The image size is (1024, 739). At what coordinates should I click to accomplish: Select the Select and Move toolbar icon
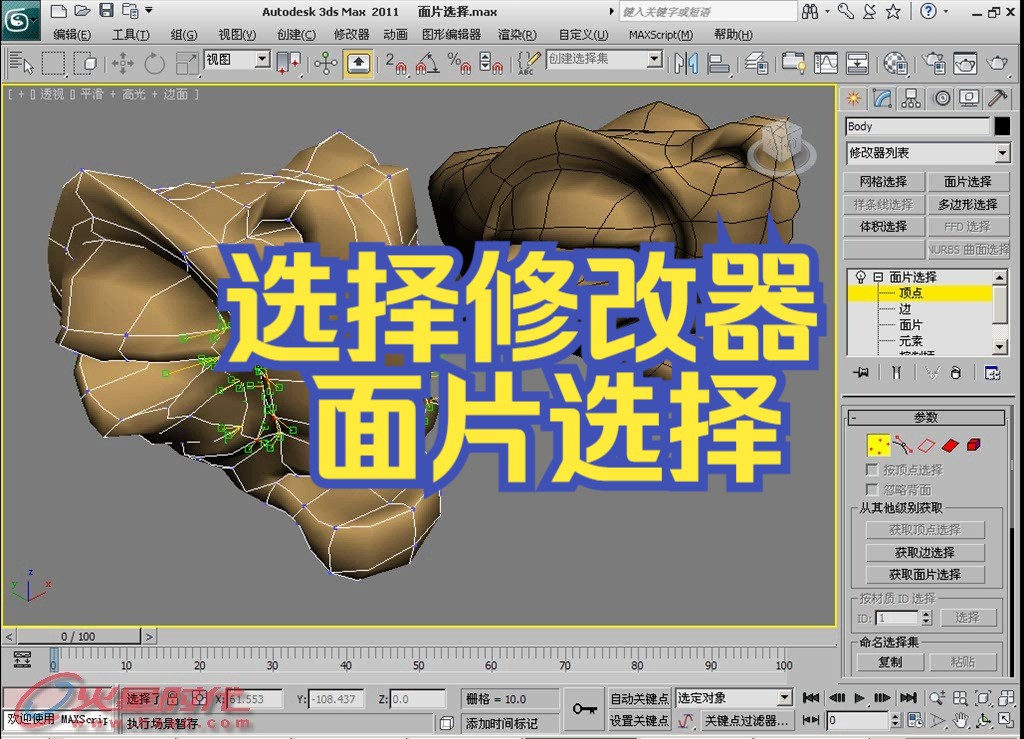pyautogui.click(x=122, y=65)
